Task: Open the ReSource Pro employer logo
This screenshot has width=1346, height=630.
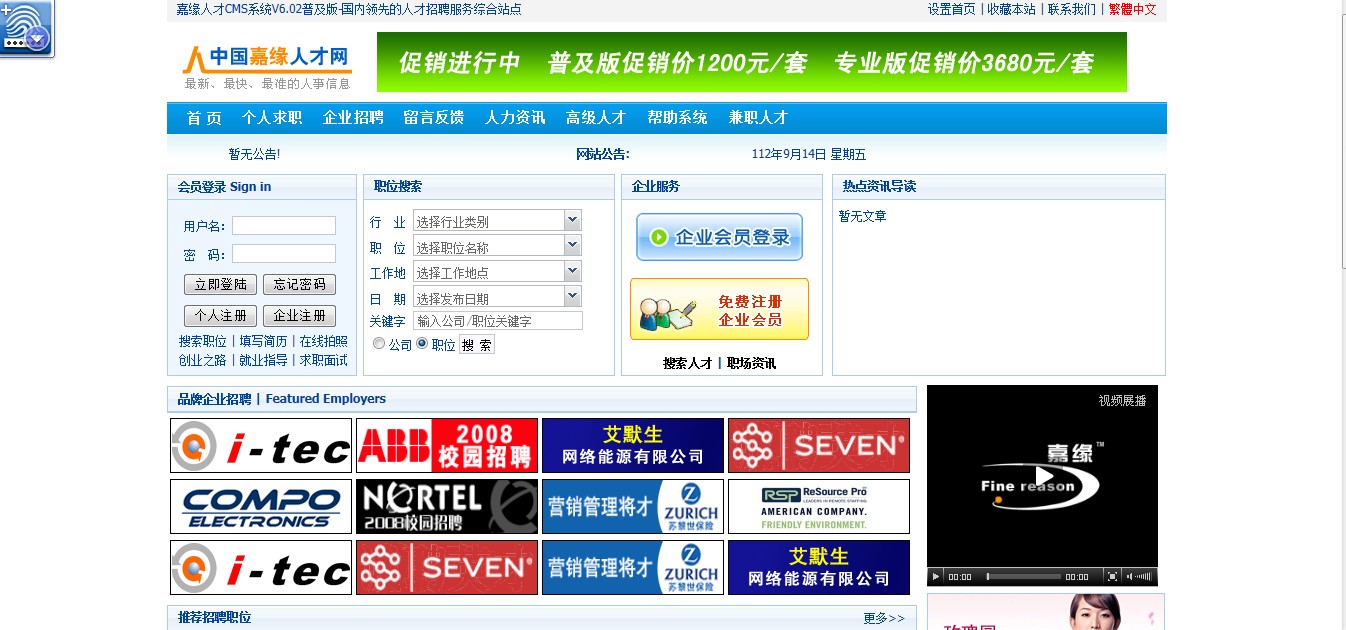Action: [819, 506]
